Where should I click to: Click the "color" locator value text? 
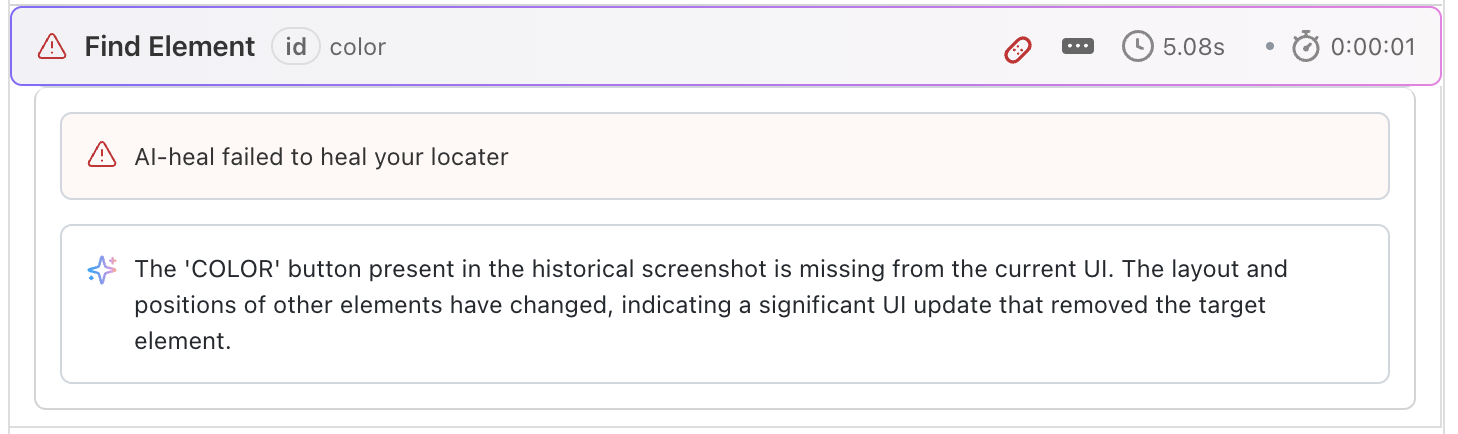358,47
